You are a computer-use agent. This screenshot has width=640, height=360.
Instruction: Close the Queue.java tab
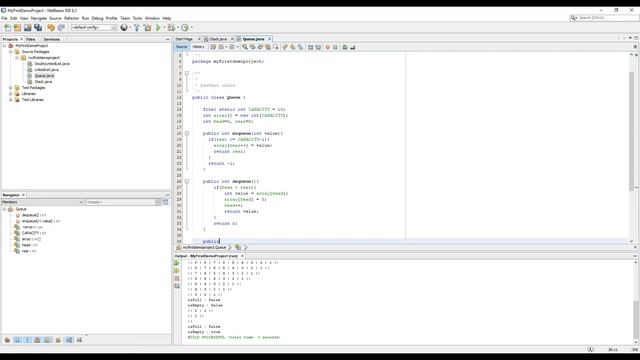(x=269, y=39)
